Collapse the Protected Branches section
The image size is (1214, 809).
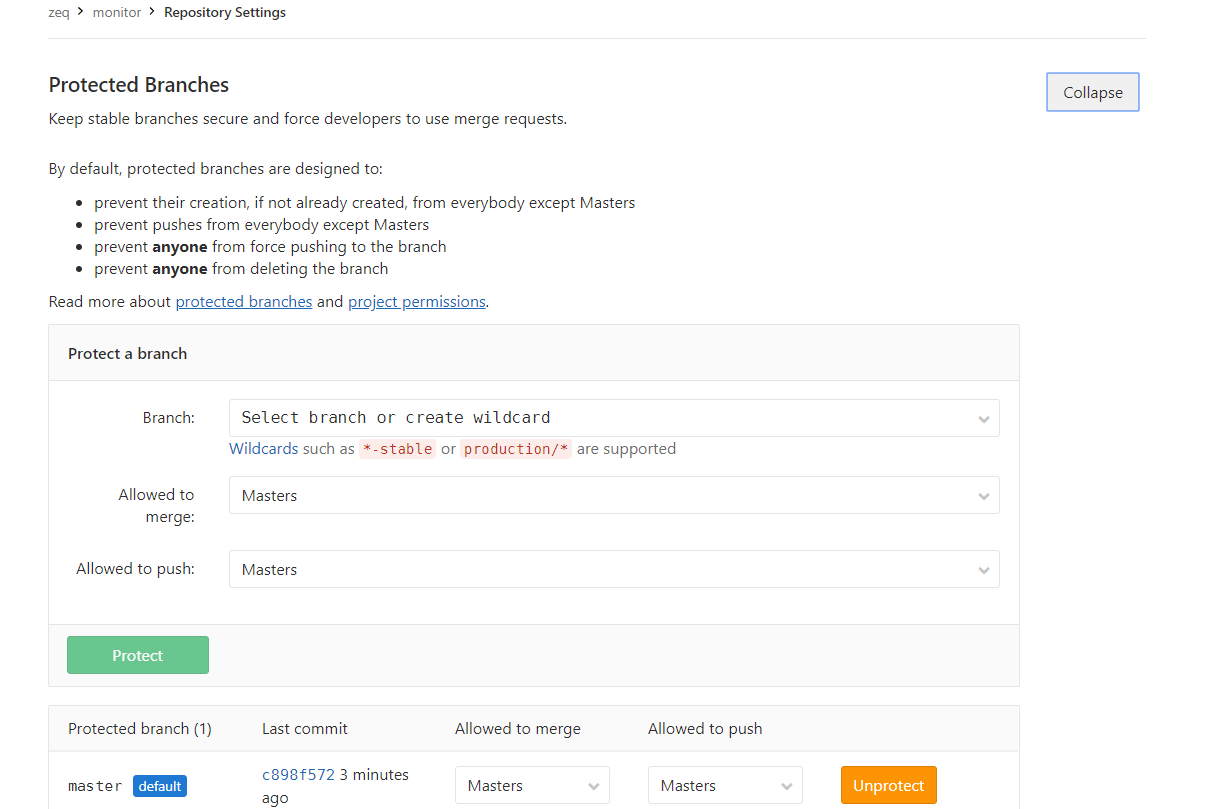1092,92
